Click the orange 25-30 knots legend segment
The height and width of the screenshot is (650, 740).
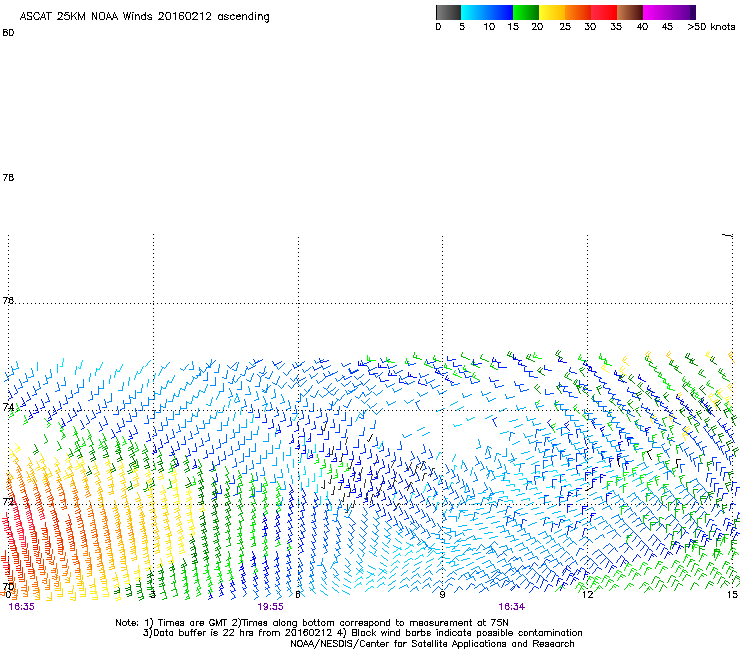click(x=578, y=12)
